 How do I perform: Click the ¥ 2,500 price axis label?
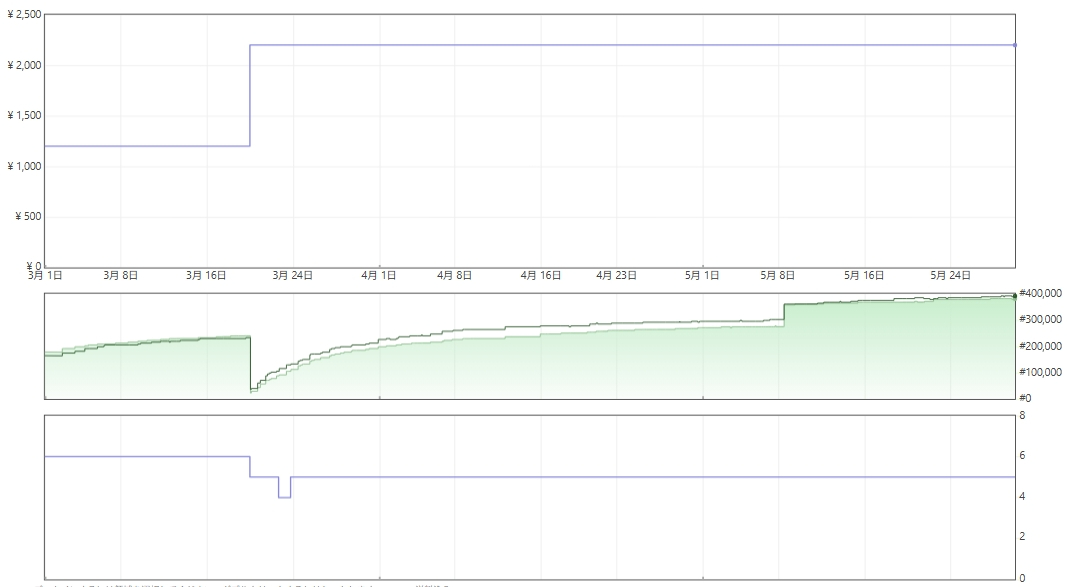[x=24, y=14]
